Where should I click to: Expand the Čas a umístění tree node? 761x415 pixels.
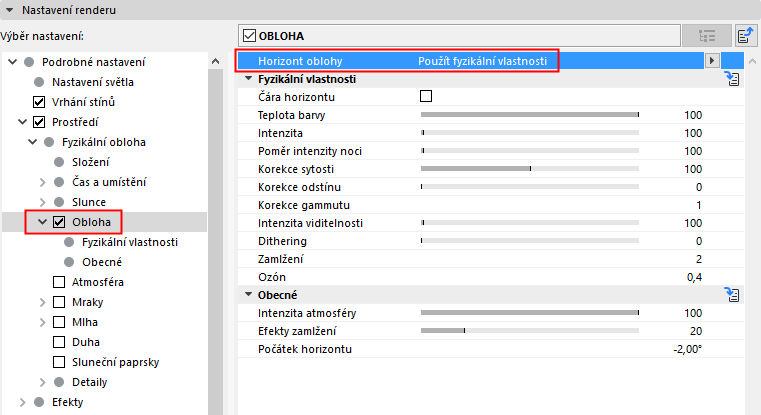click(x=42, y=182)
